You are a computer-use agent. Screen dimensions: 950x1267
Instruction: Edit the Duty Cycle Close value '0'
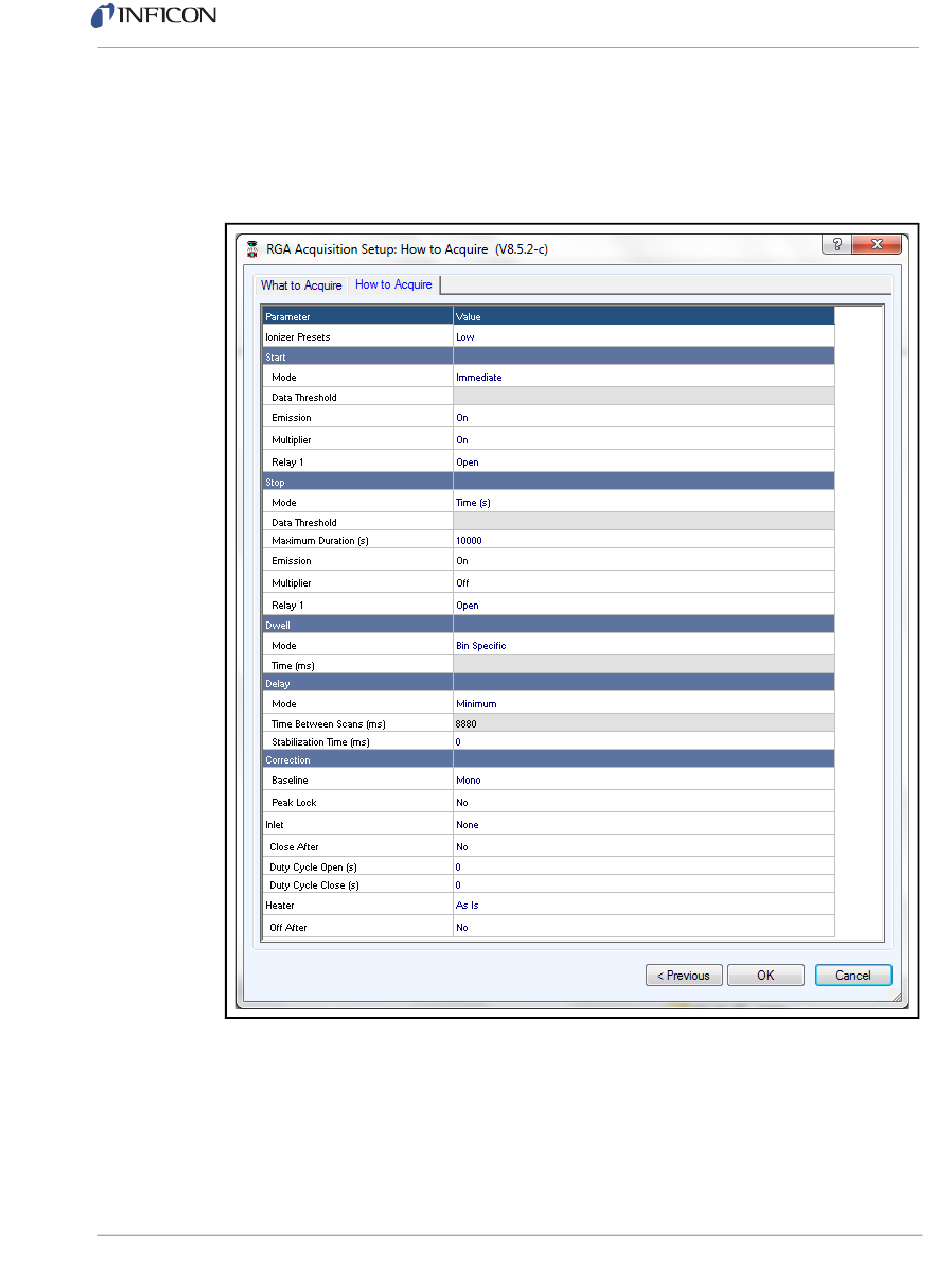(x=644, y=885)
